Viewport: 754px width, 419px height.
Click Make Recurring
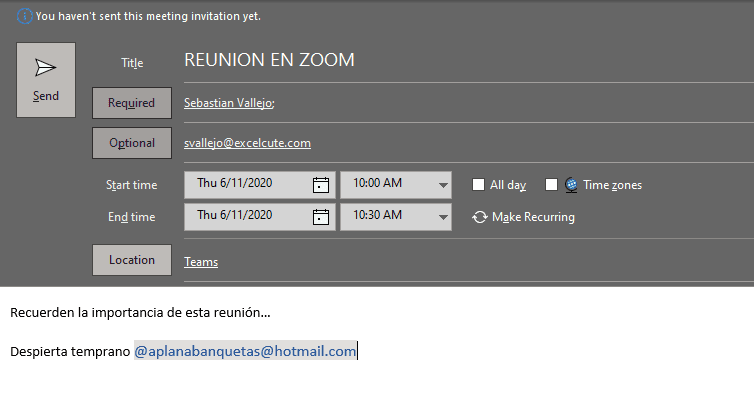[524, 217]
